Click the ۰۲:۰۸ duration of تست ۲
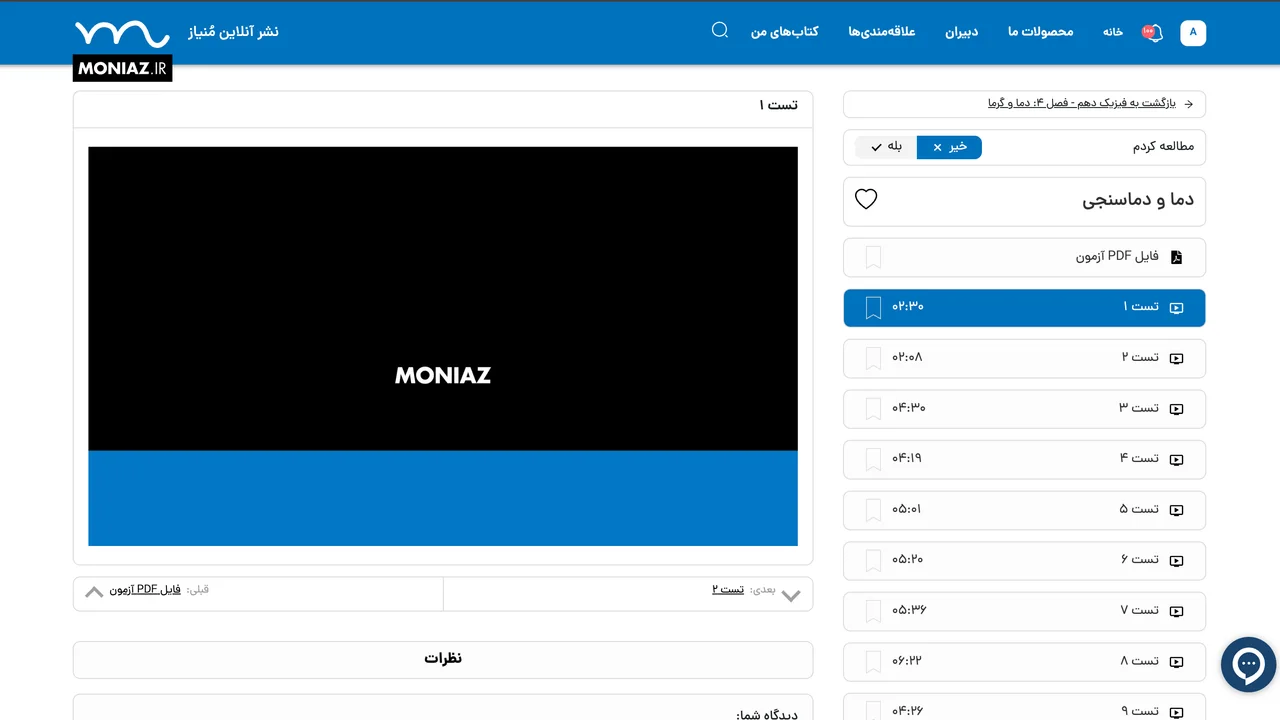Viewport: 1280px width, 720px height. click(x=907, y=357)
